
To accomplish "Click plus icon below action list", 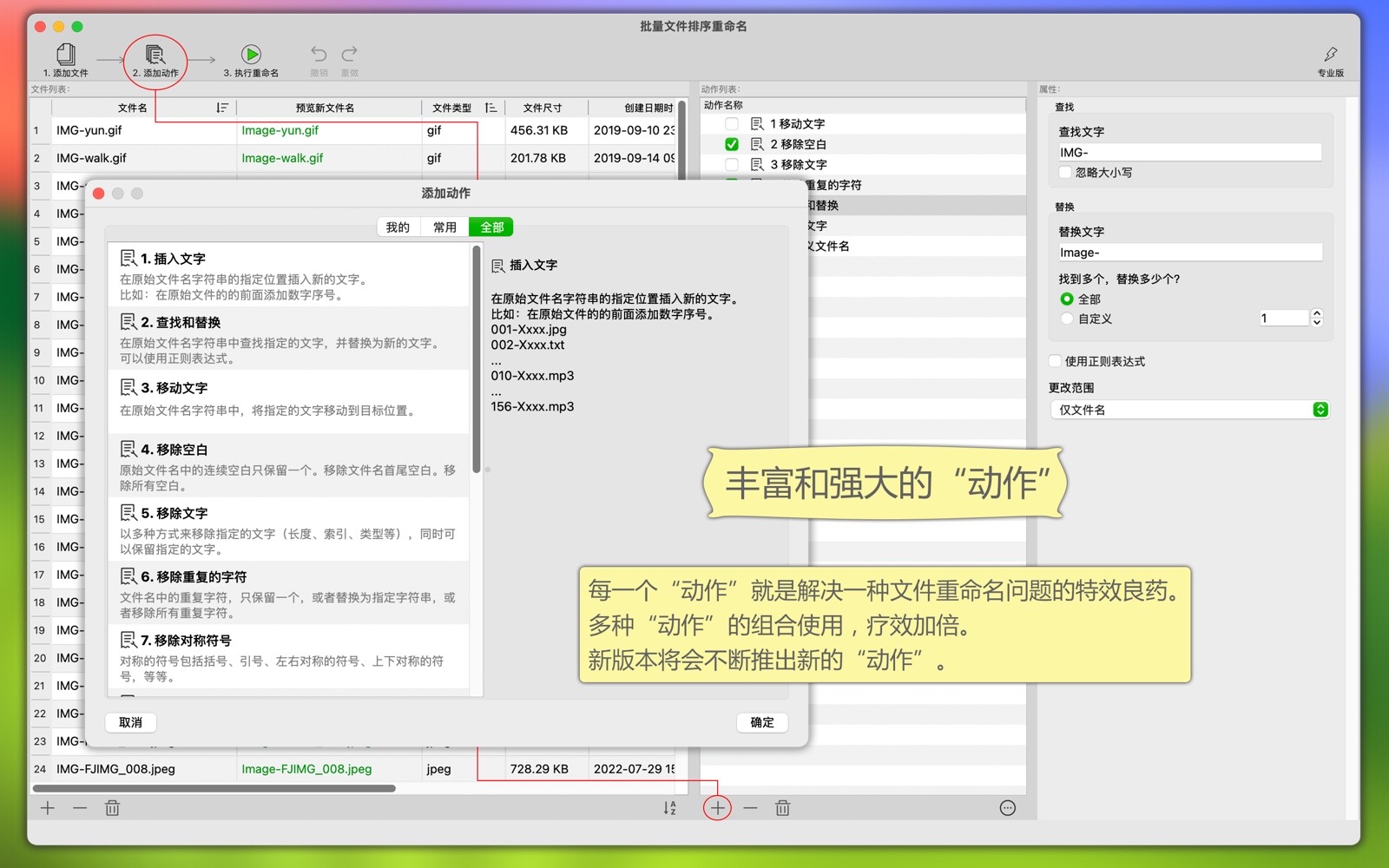I will click(717, 808).
